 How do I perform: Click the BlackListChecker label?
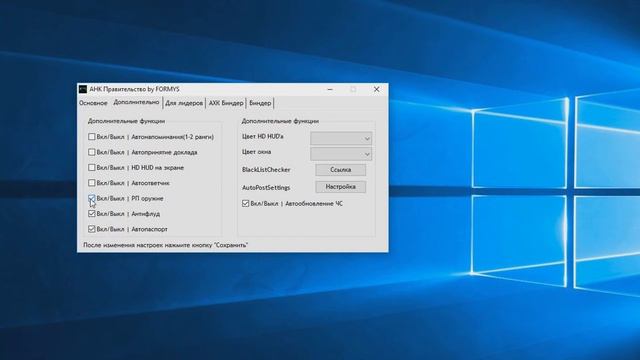point(266,169)
